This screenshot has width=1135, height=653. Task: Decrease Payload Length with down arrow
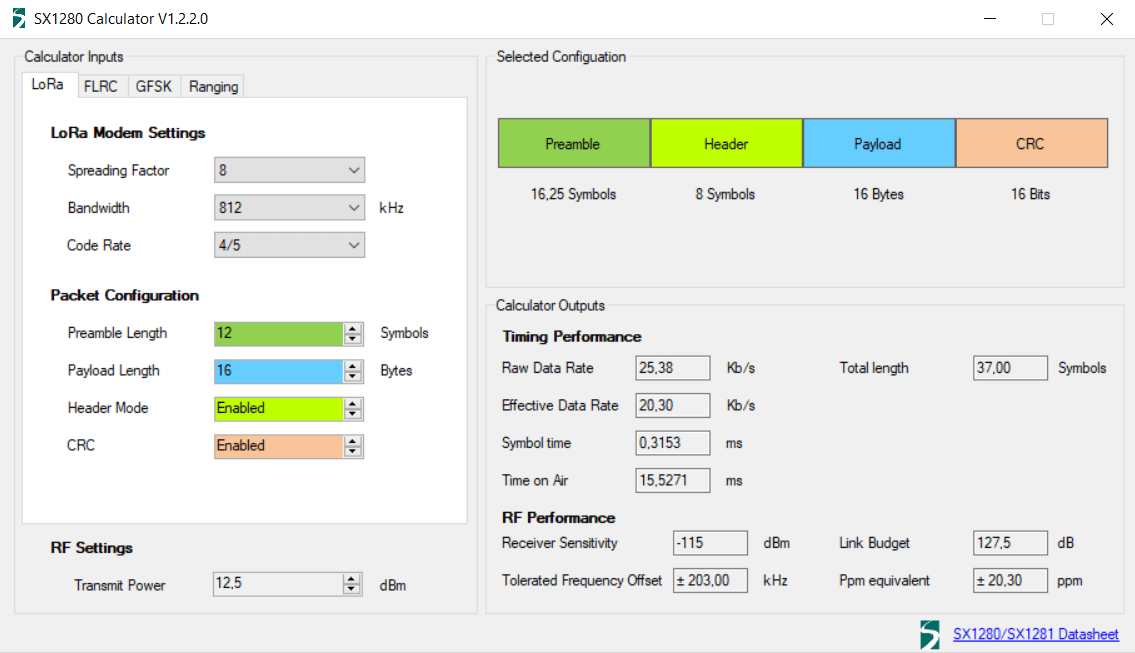(x=353, y=376)
